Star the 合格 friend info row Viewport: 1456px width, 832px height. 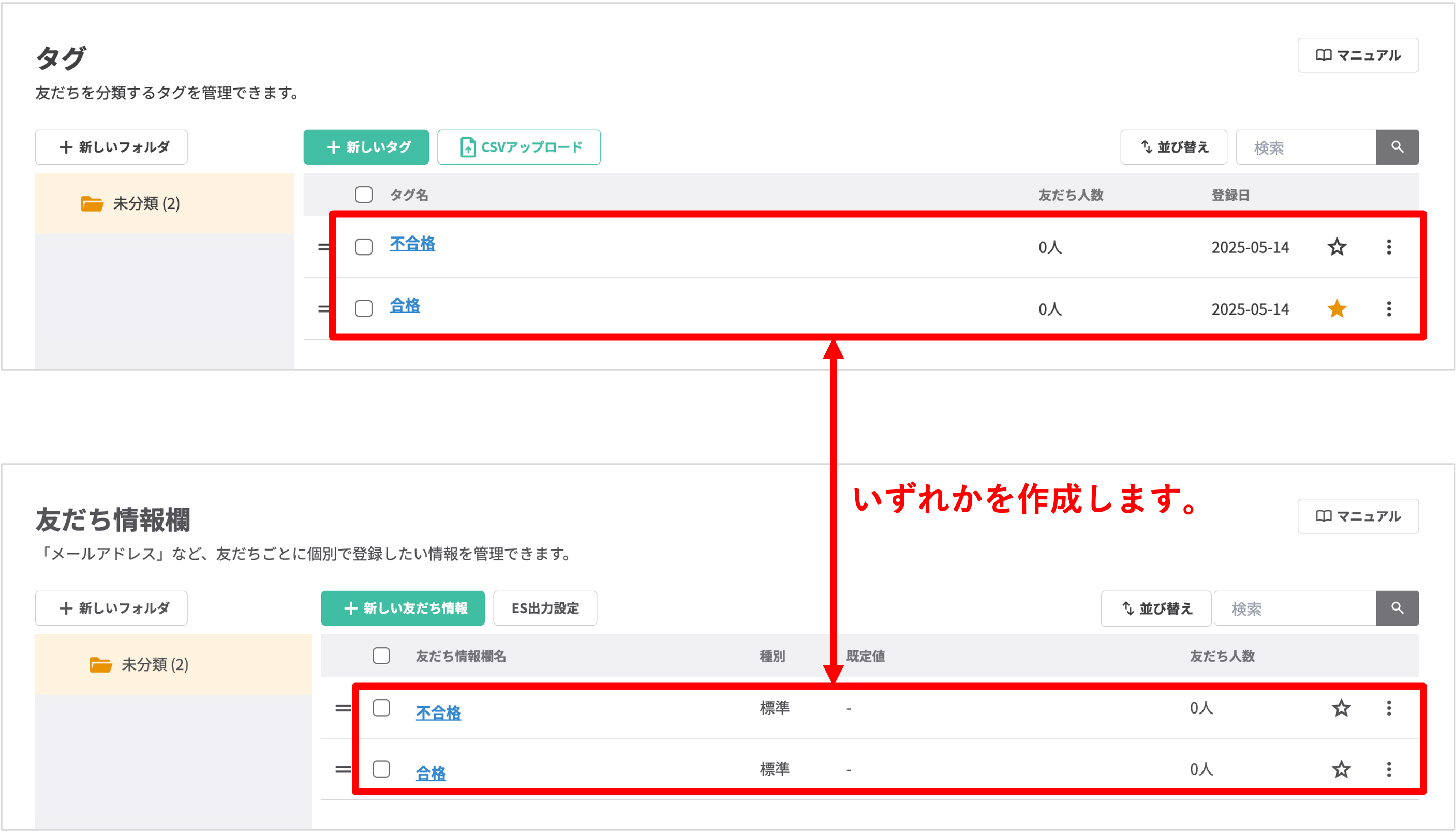click(x=1341, y=768)
